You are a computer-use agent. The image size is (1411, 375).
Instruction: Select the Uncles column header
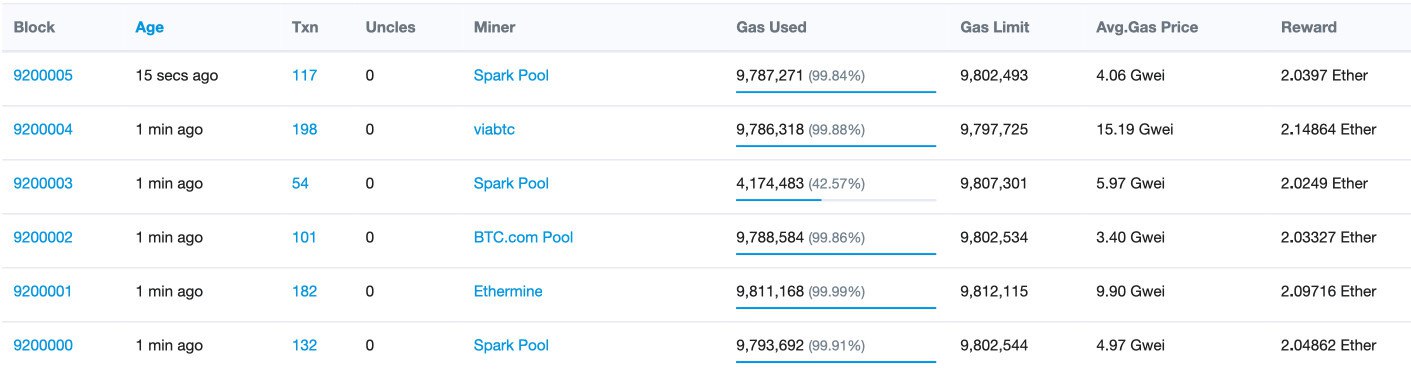click(390, 27)
